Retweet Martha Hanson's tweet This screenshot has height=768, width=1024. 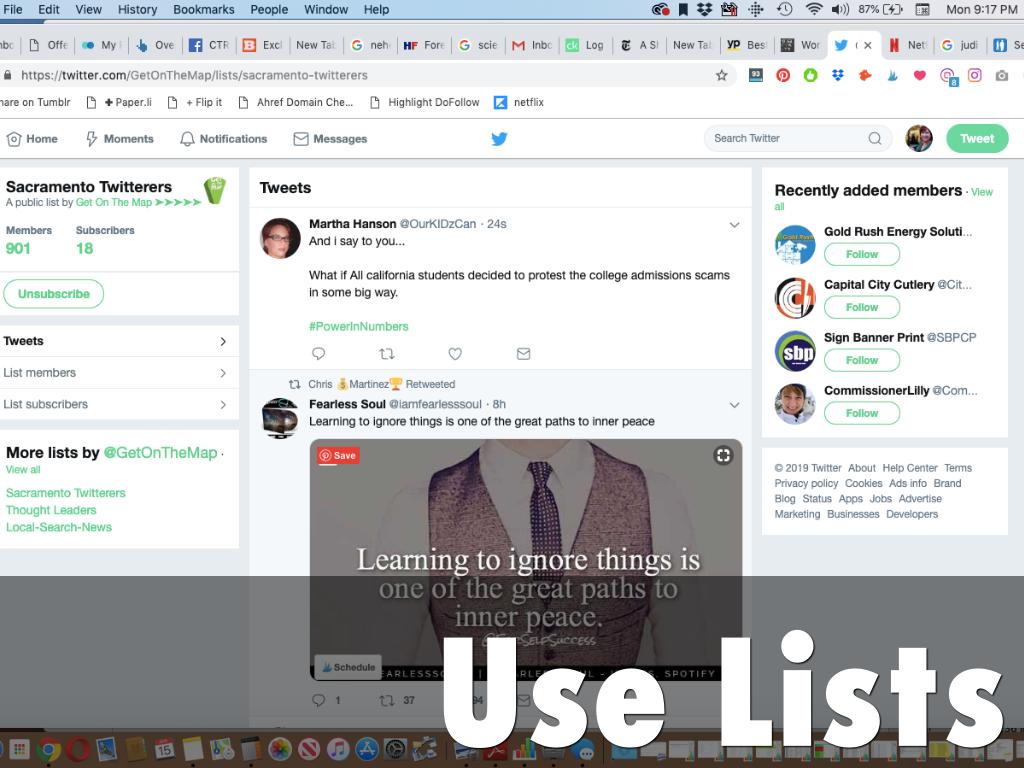(387, 354)
